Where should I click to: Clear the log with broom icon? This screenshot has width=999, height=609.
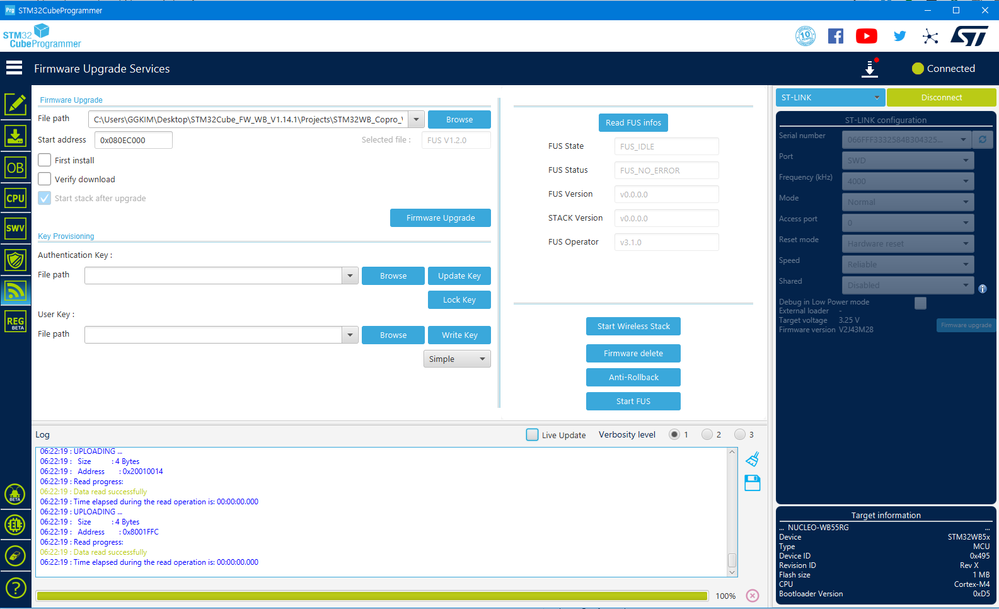(752, 459)
